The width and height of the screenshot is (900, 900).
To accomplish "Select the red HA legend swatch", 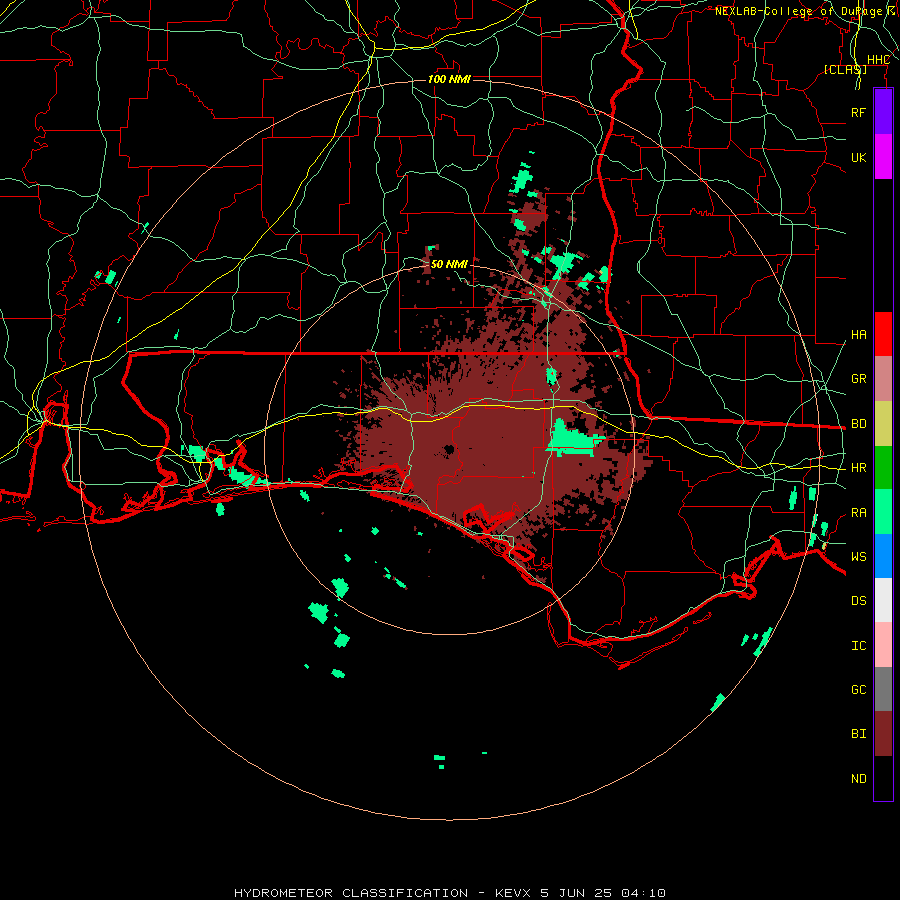I will 883,334.
